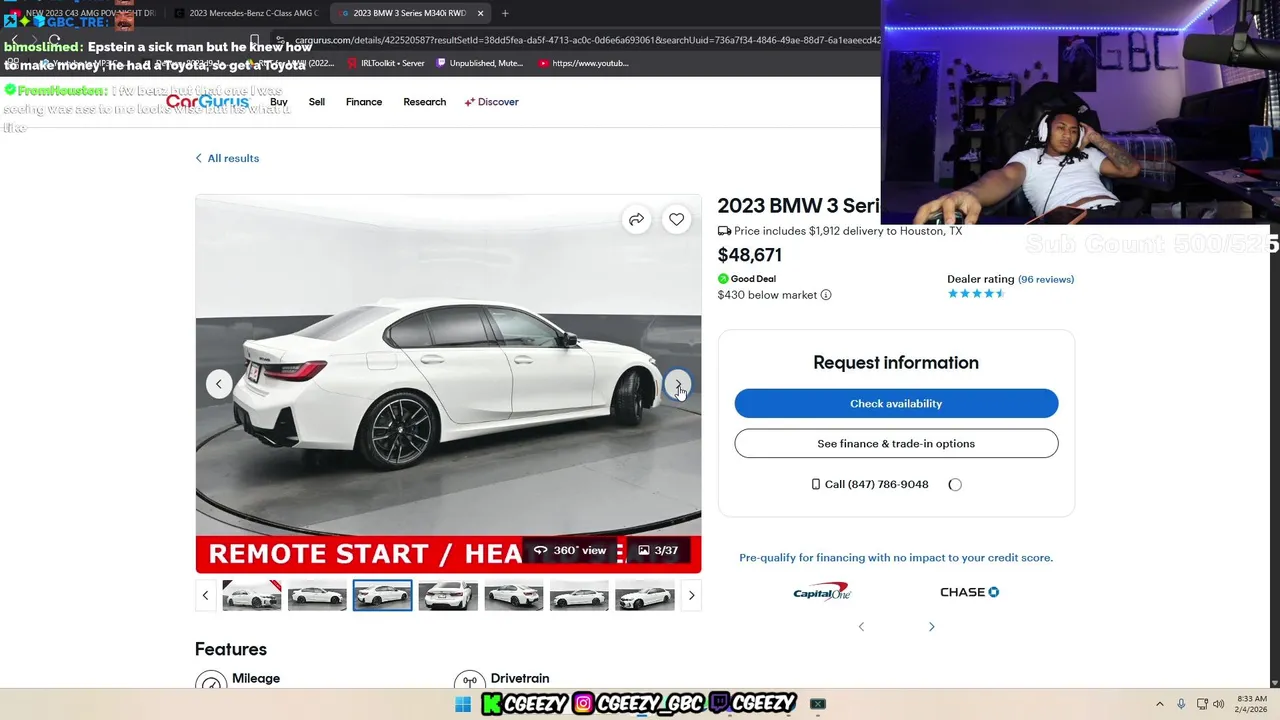Open the Finance menu
This screenshot has width=1280, height=720.
364,102
